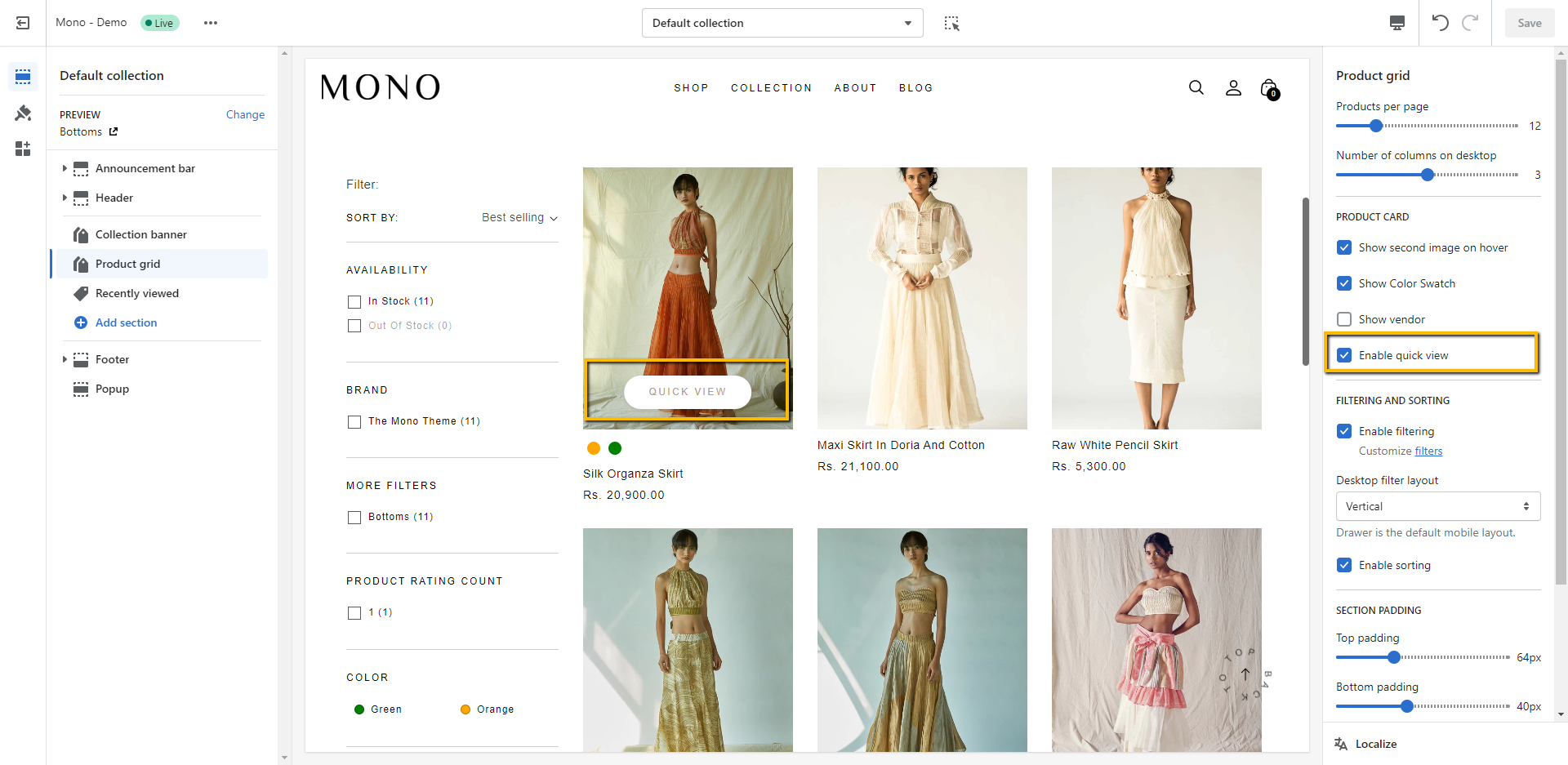Open the shopping bag cart icon
Viewport: 1568px width, 765px height.
pyautogui.click(x=1269, y=88)
